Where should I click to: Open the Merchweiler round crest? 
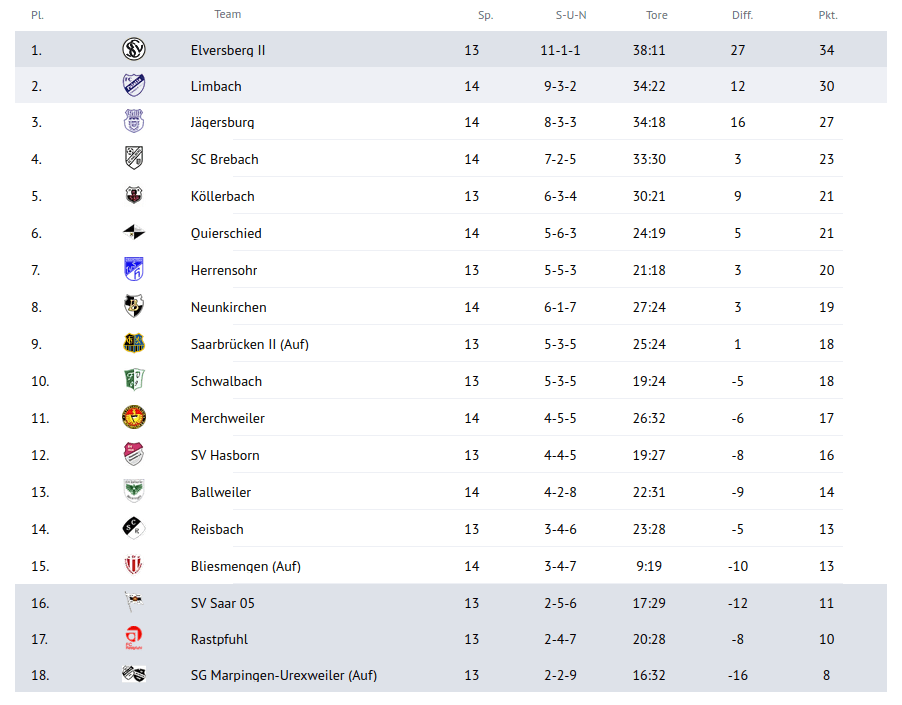[x=133, y=418]
